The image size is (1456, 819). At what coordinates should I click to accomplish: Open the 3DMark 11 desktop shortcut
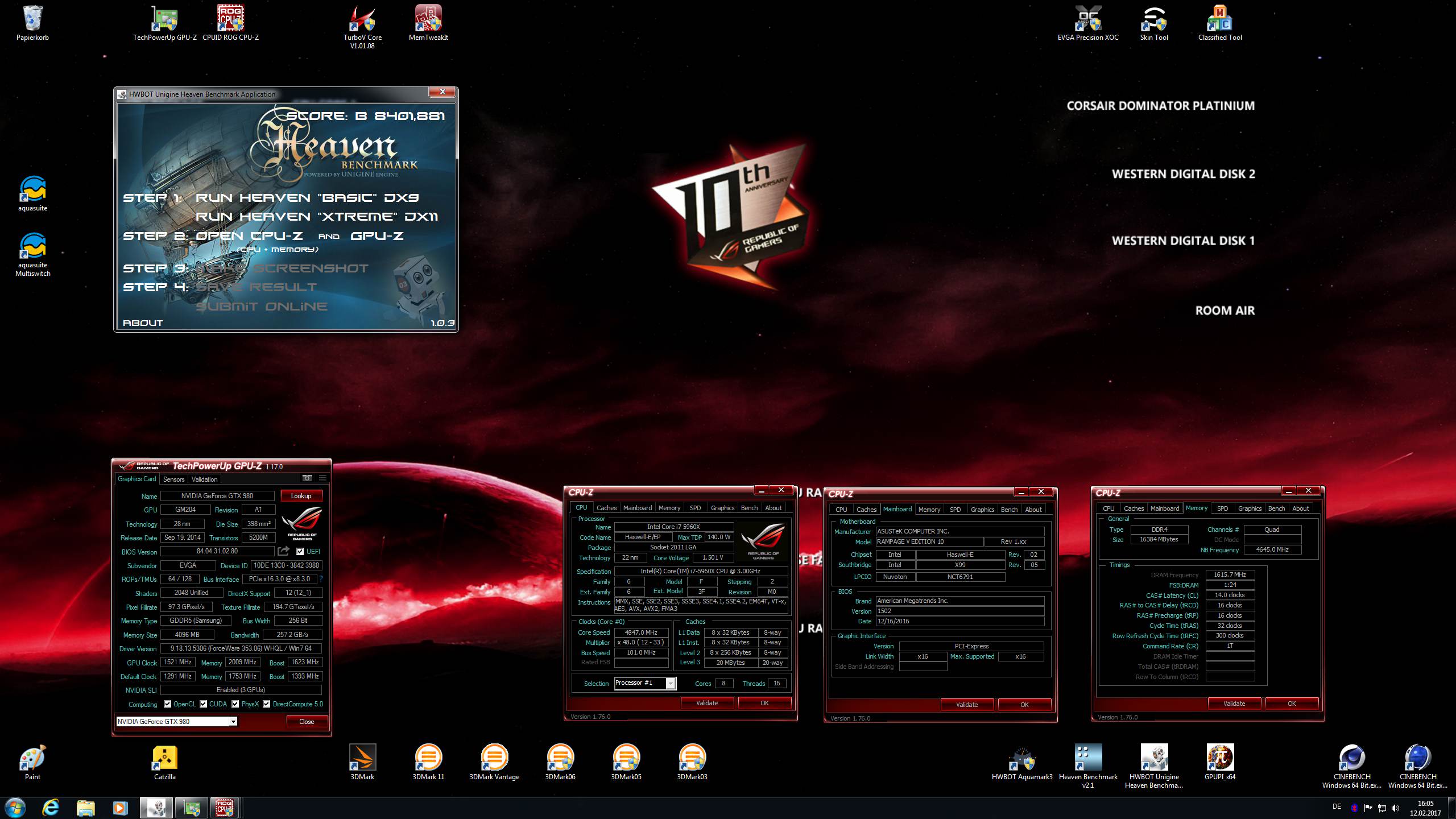428,762
